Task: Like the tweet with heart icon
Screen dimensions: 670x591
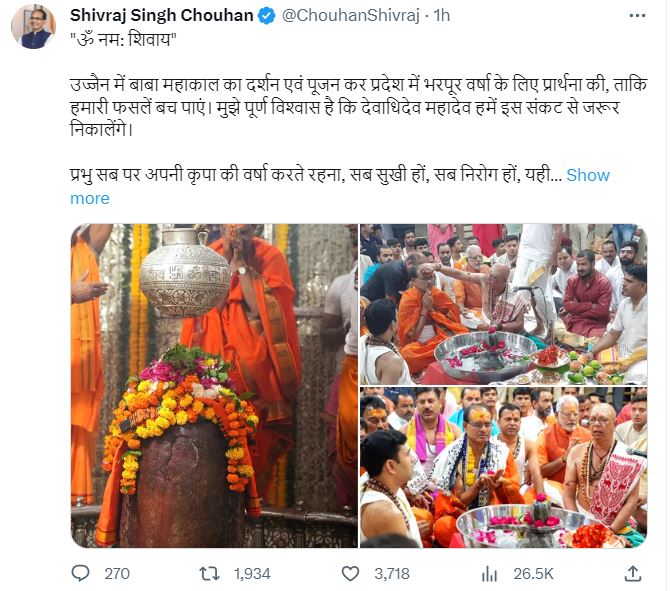Action: point(350,573)
